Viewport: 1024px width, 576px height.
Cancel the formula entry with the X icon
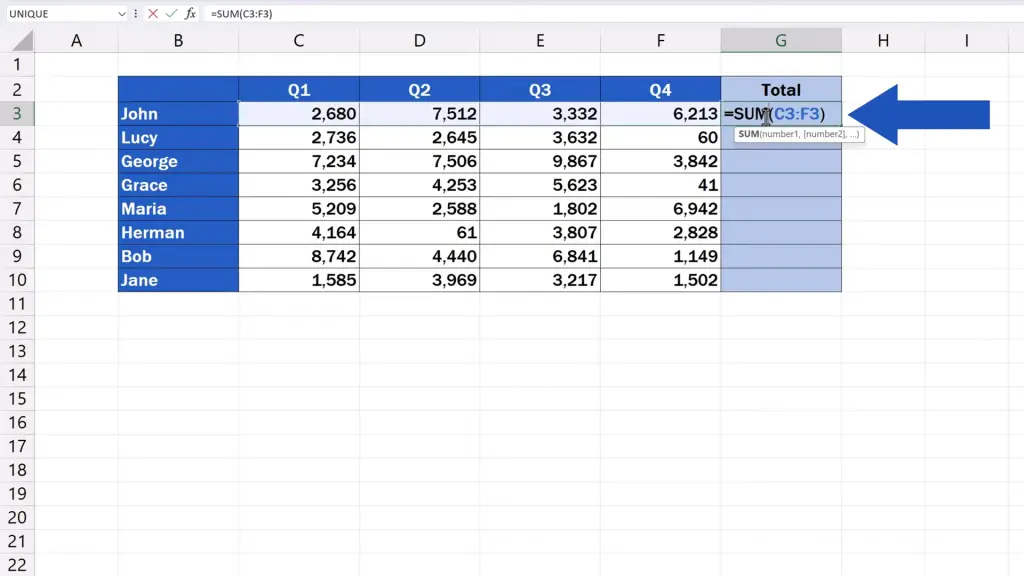pos(153,14)
